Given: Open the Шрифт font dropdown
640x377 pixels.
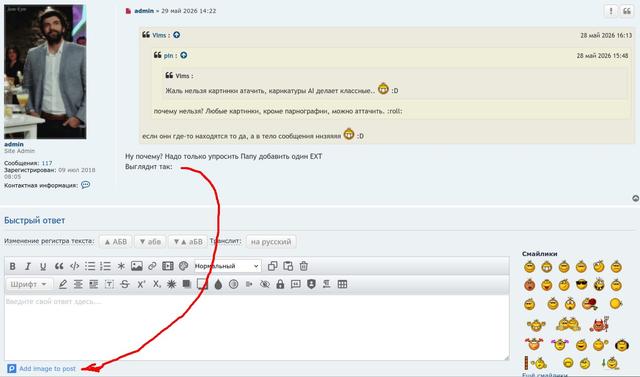Looking at the screenshot, I should (x=29, y=284).
